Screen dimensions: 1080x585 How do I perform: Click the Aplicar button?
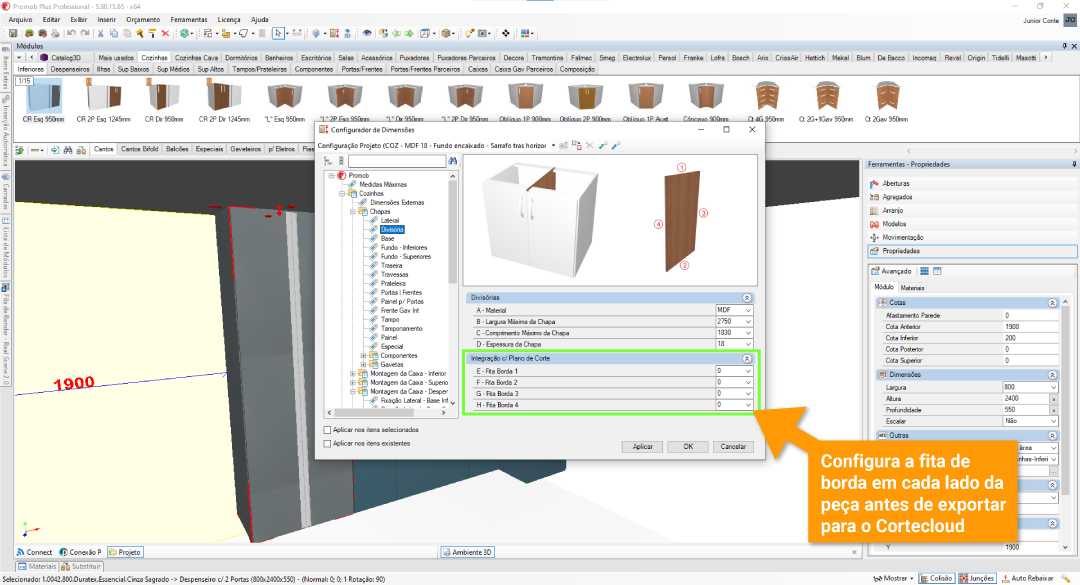point(642,446)
